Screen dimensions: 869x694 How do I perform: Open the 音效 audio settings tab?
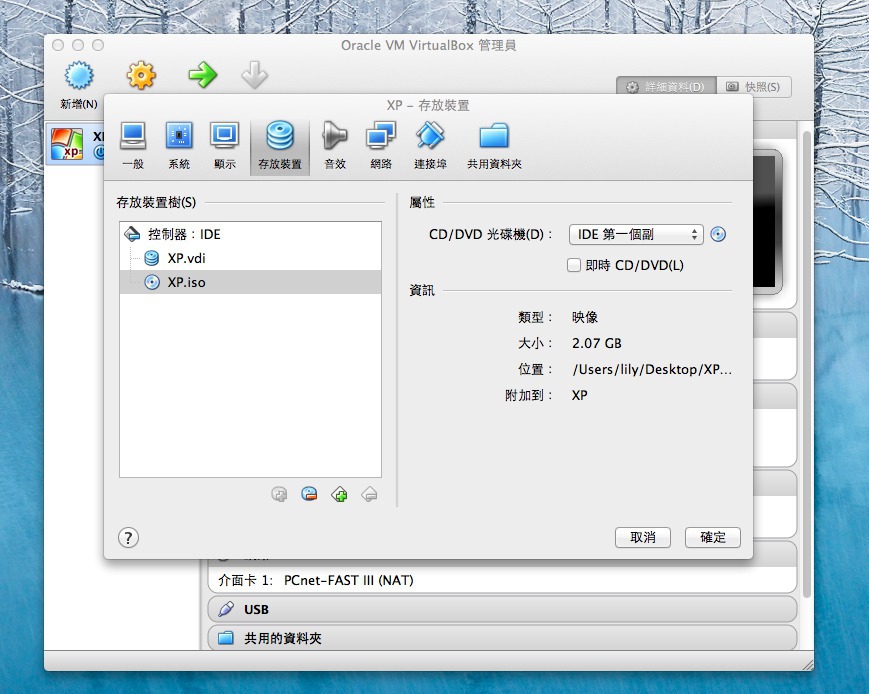pos(335,145)
